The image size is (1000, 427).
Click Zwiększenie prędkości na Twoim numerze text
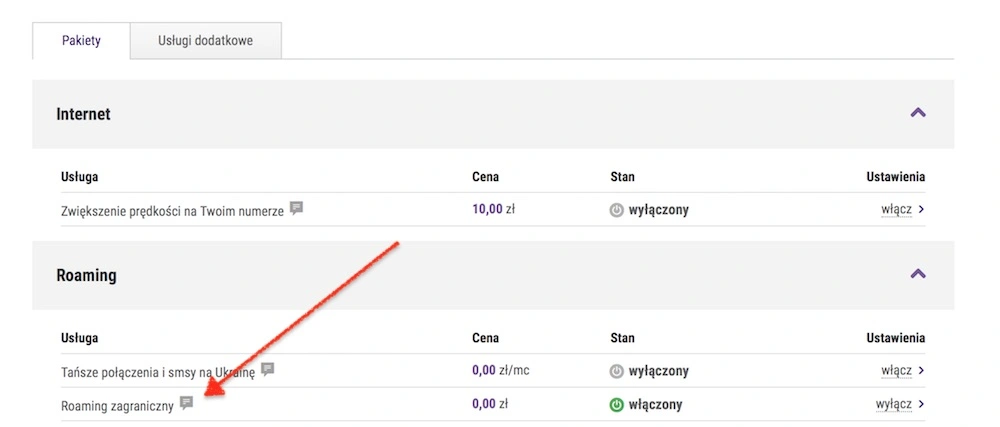point(172,212)
